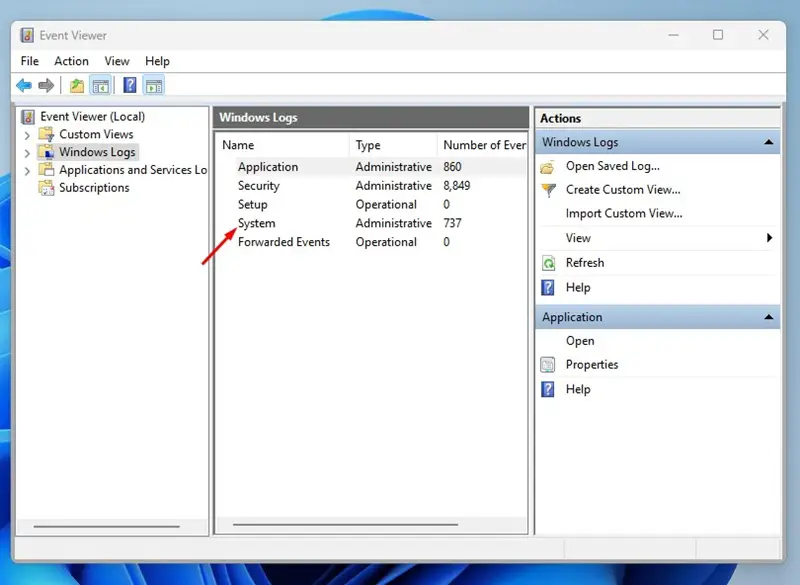
Task: Click the Open Saved Log folder icon
Action: tap(548, 167)
